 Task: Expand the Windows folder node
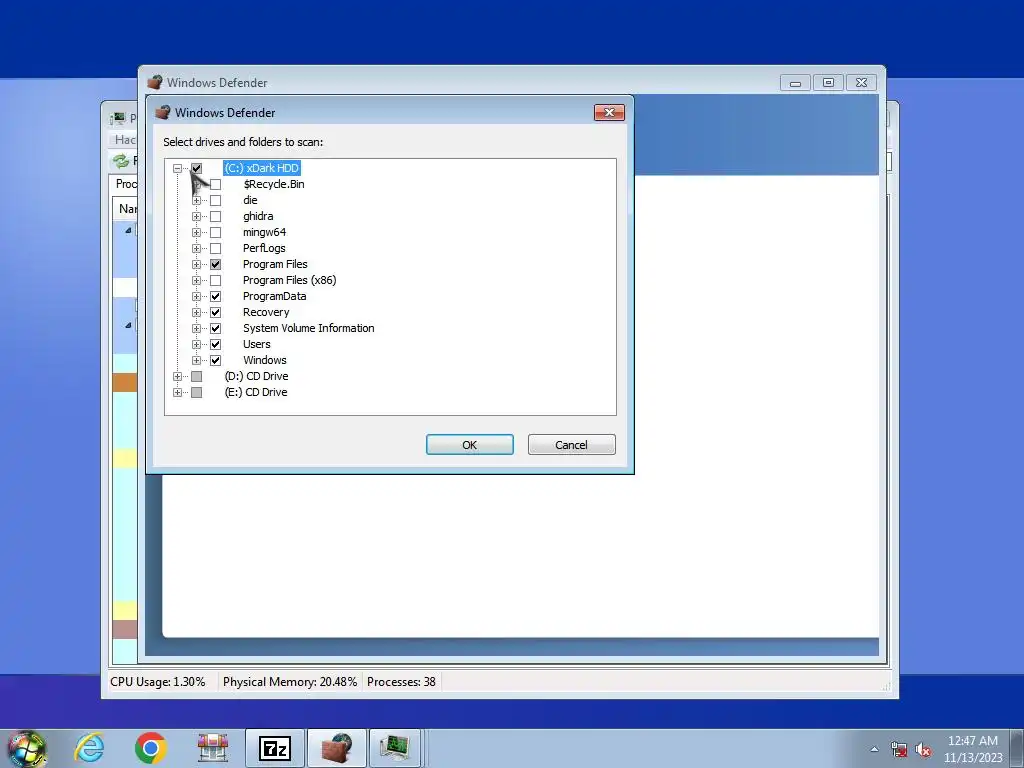tap(196, 360)
